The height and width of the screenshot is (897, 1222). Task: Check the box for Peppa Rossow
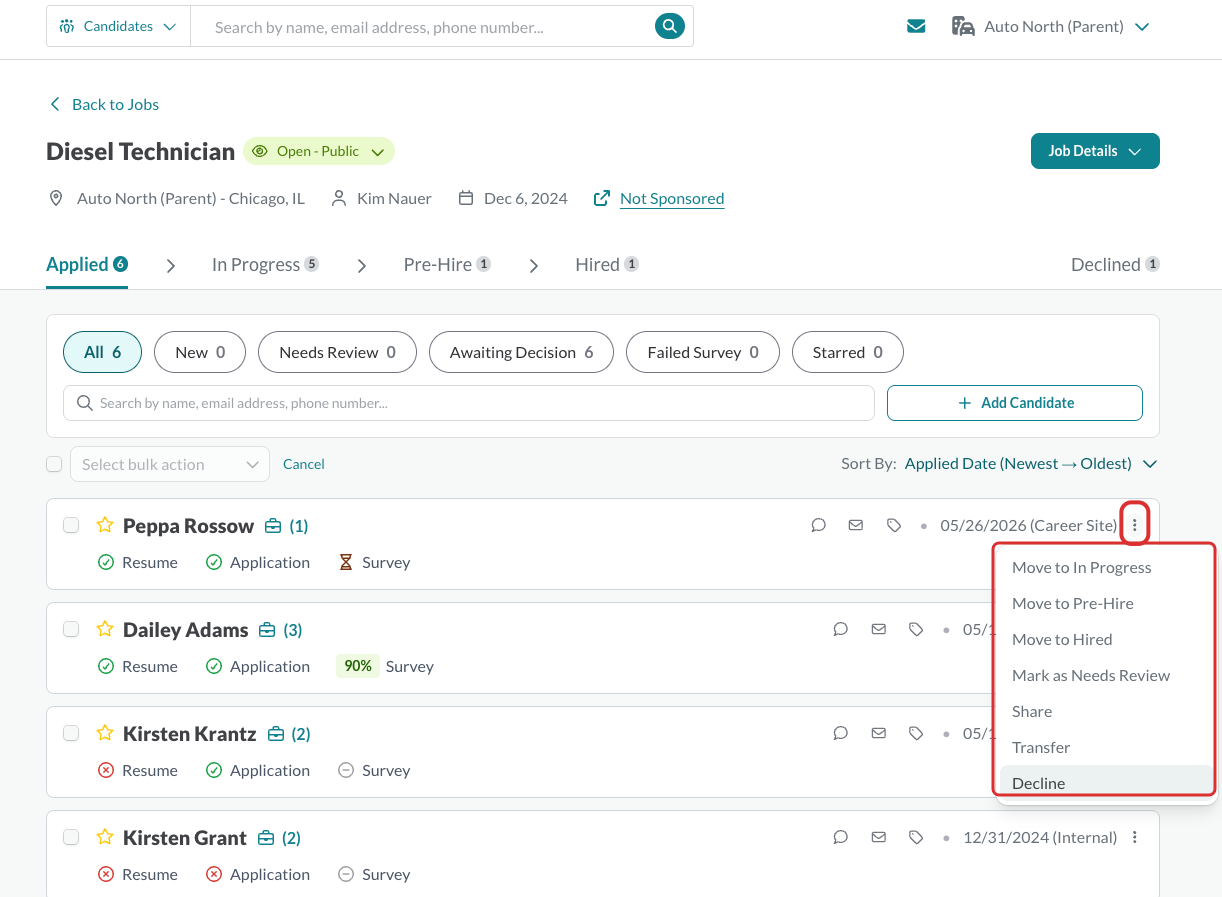71,525
